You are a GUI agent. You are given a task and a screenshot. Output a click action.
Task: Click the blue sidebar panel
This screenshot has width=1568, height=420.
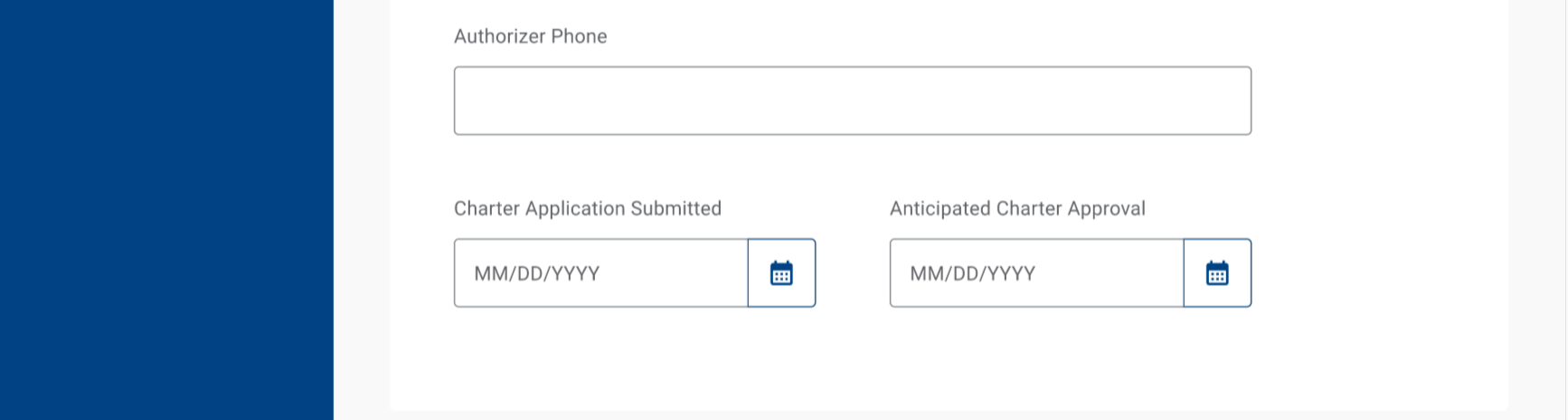coord(166,210)
